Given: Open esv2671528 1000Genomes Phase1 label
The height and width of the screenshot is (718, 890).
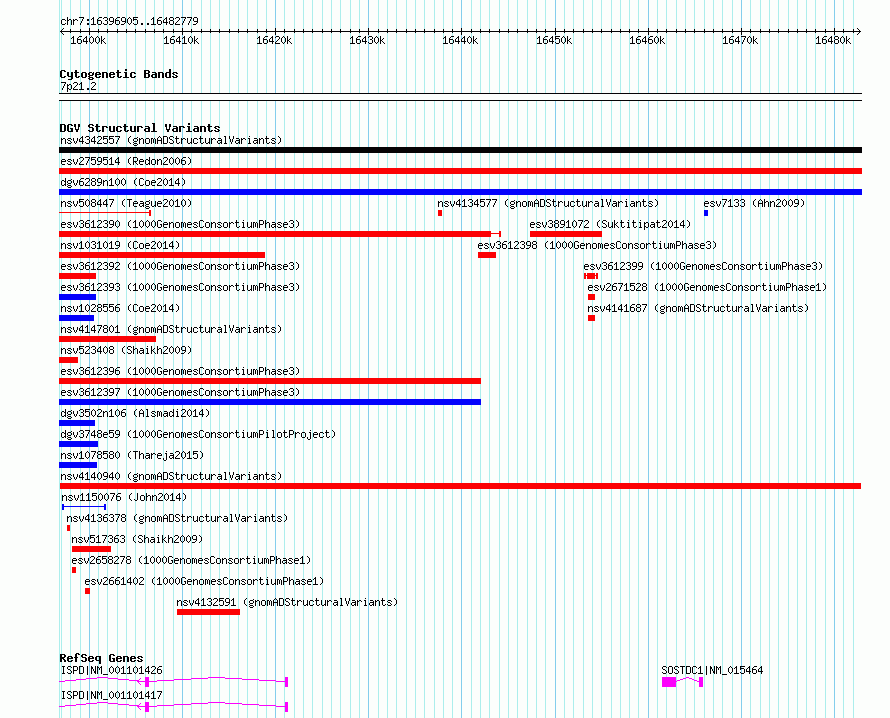Looking at the screenshot, I should point(707,287).
